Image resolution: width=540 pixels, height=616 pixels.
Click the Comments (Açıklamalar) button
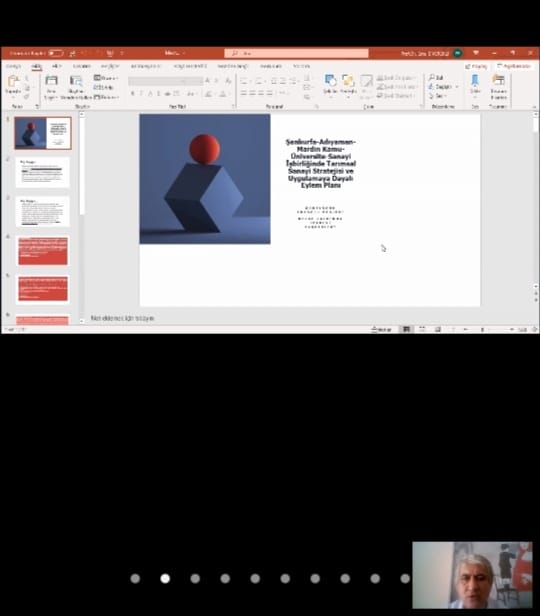(x=514, y=66)
